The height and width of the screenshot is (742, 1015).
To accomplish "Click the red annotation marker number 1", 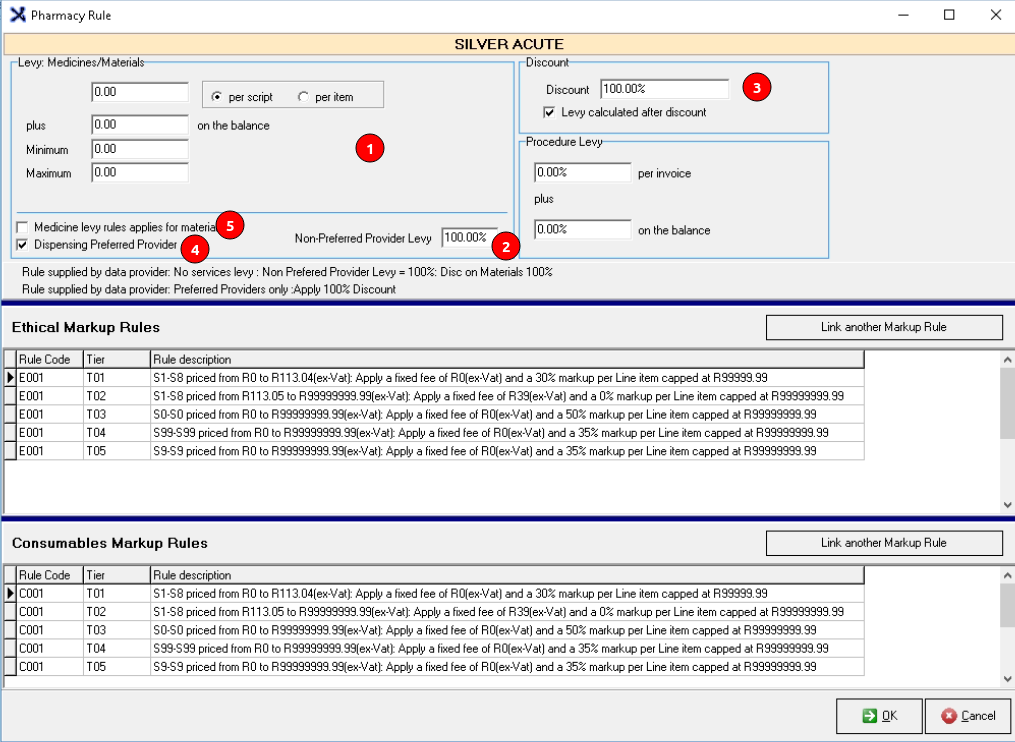I will [370, 148].
